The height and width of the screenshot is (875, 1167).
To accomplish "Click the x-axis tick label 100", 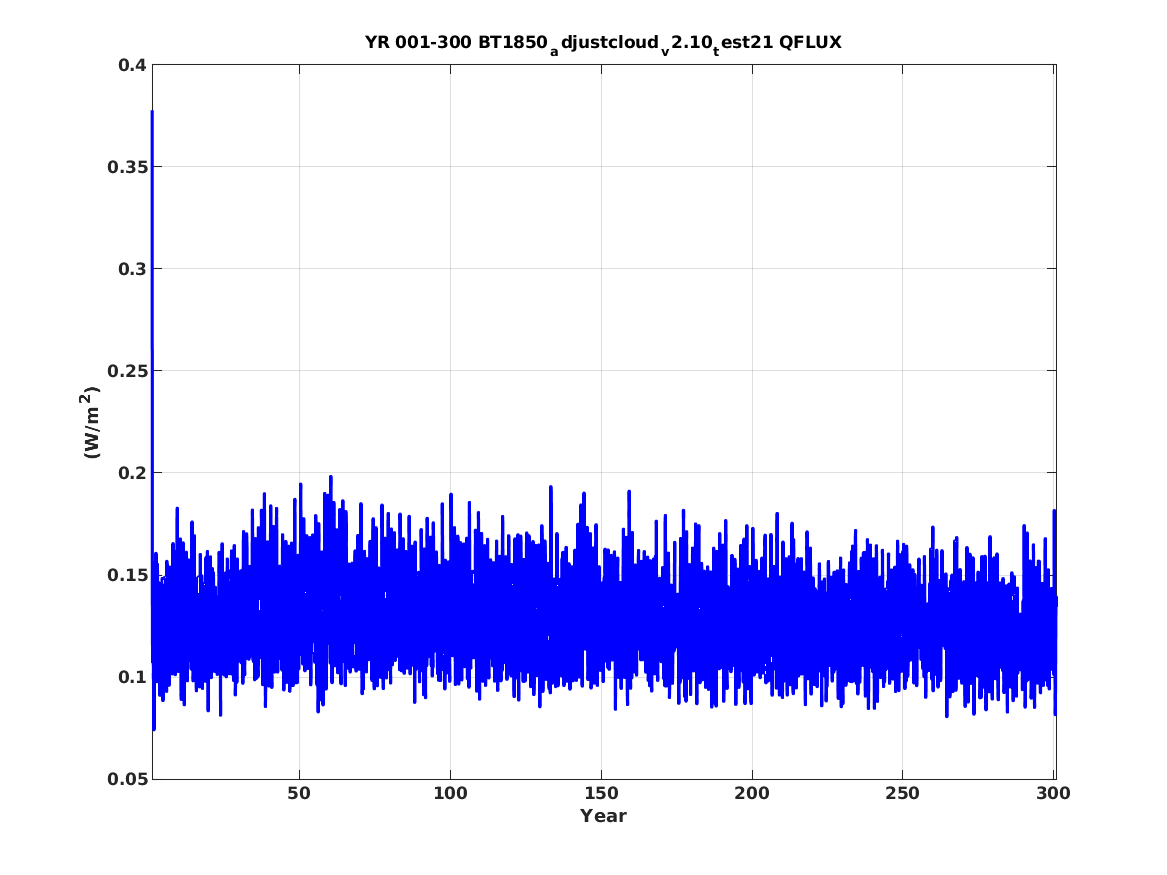I will coord(450,794).
